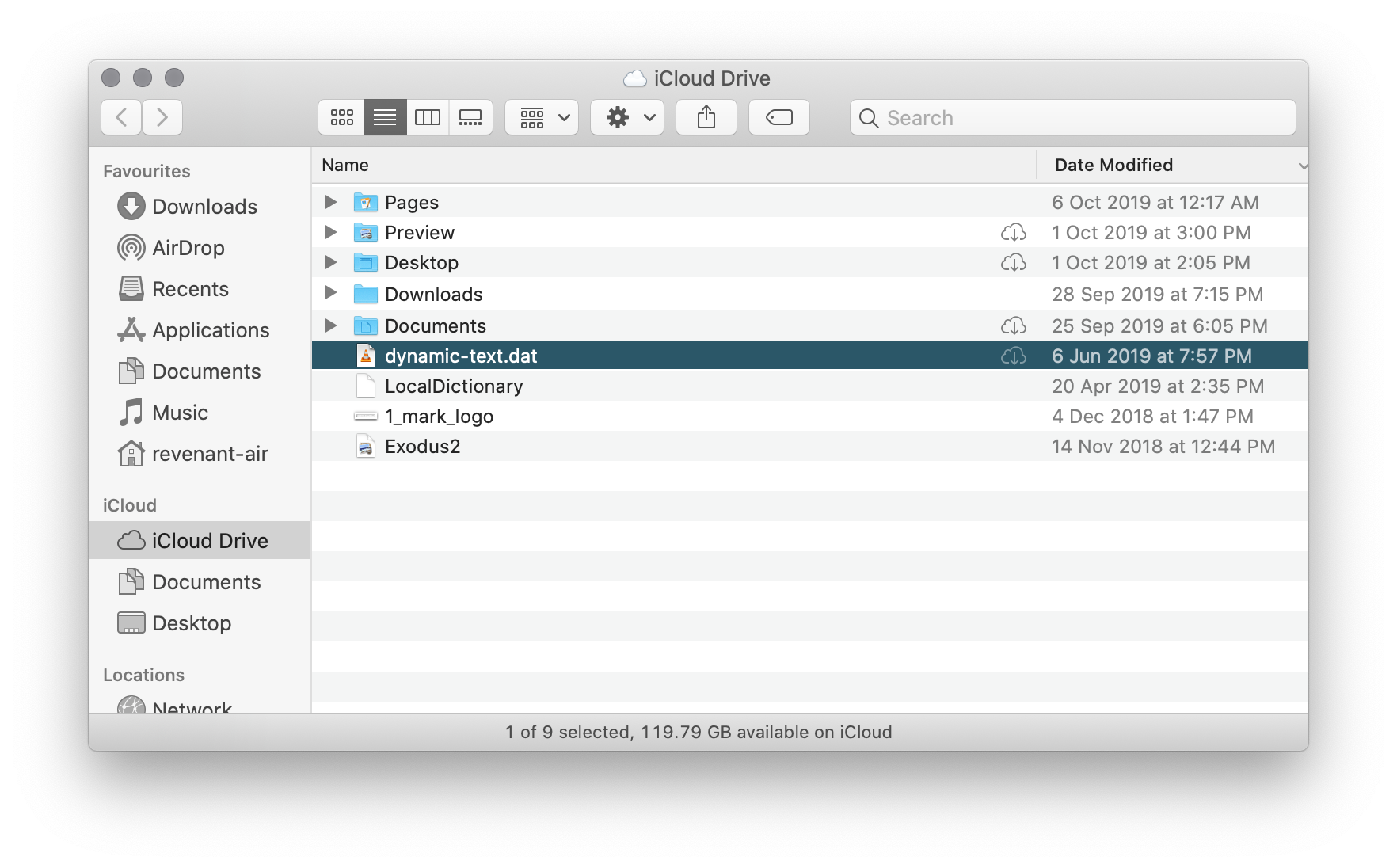The image size is (1397, 868).
Task: Expand the Pages folder
Action: pyautogui.click(x=331, y=202)
